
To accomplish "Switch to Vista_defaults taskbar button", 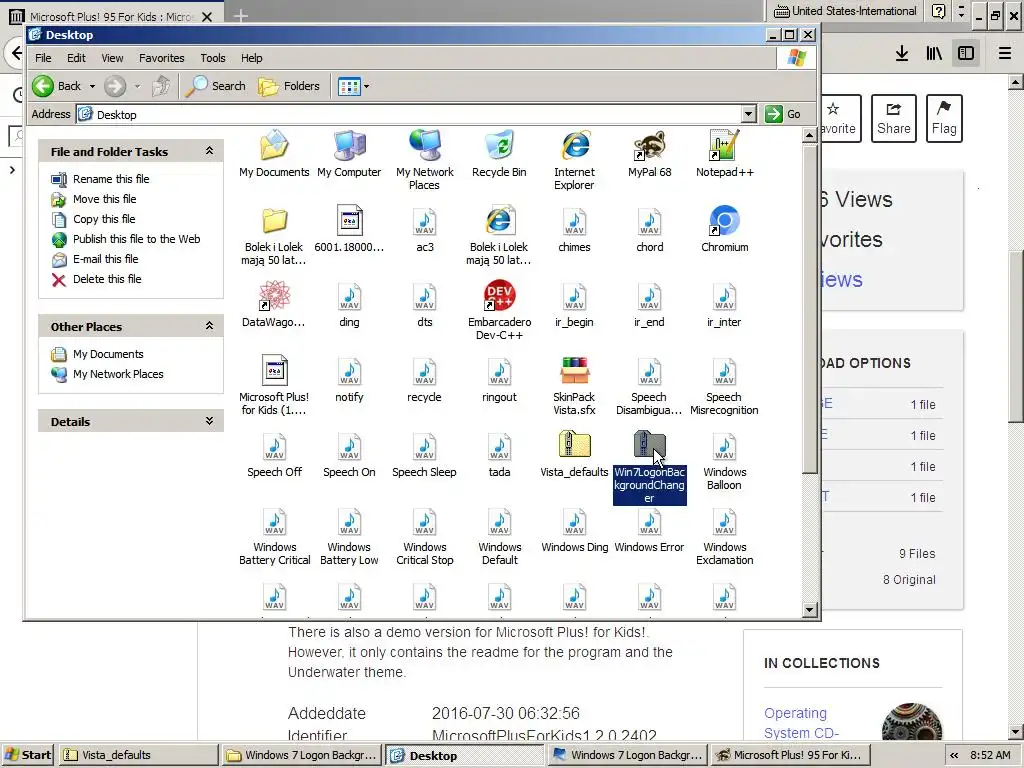I will [138, 755].
